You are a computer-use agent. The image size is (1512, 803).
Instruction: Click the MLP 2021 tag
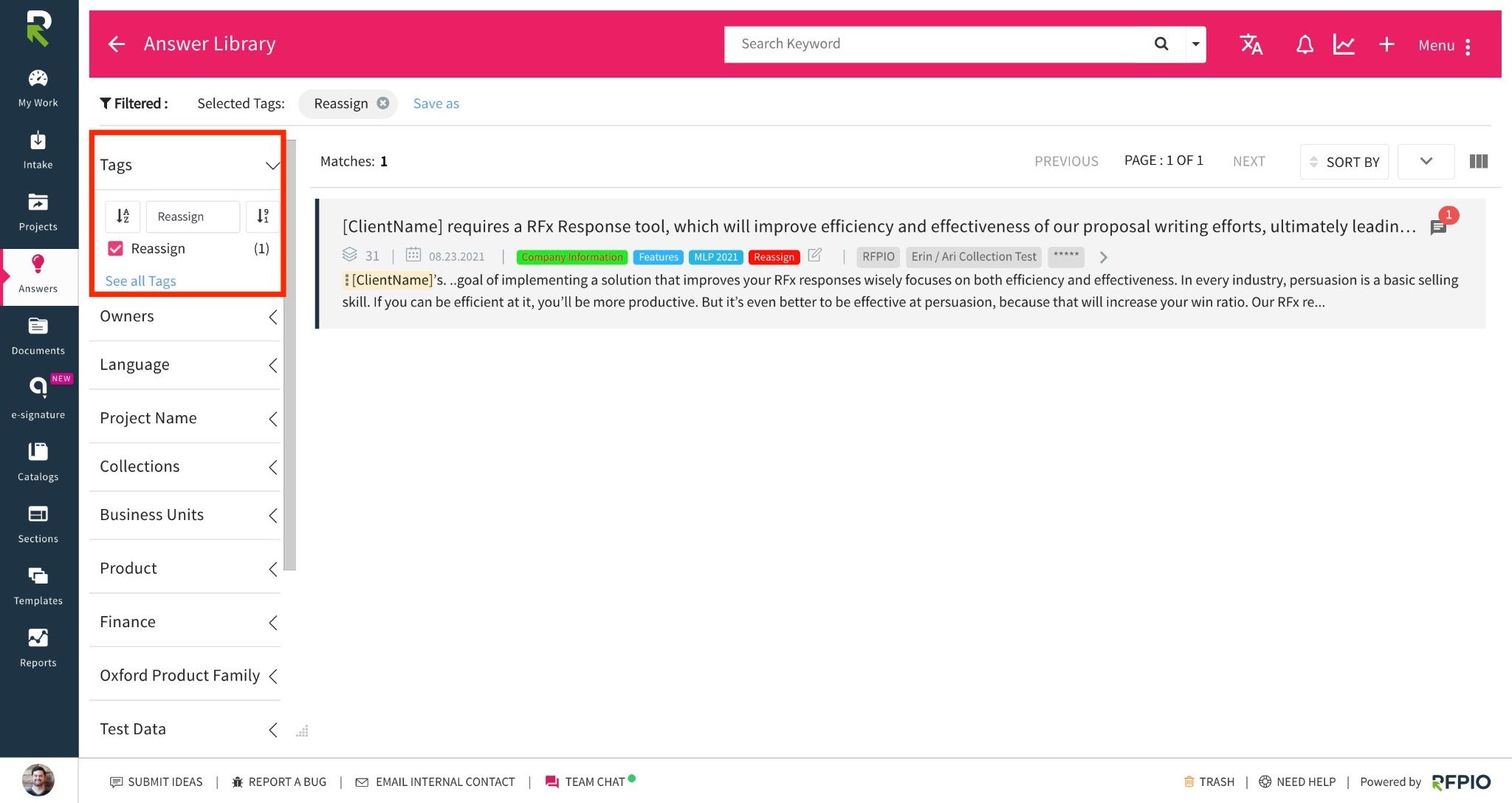tap(715, 257)
